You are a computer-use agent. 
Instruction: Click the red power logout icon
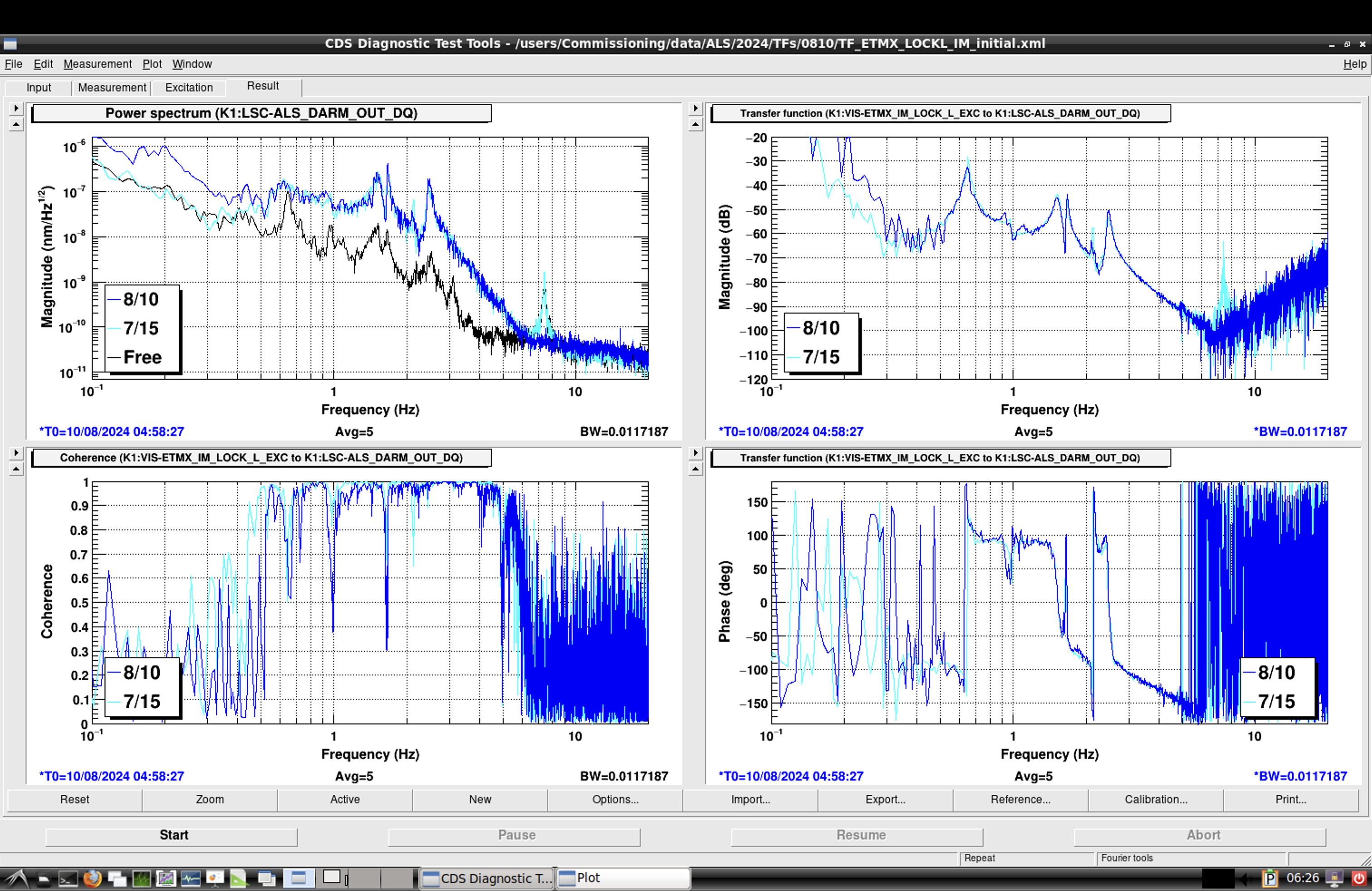pyautogui.click(x=1359, y=879)
